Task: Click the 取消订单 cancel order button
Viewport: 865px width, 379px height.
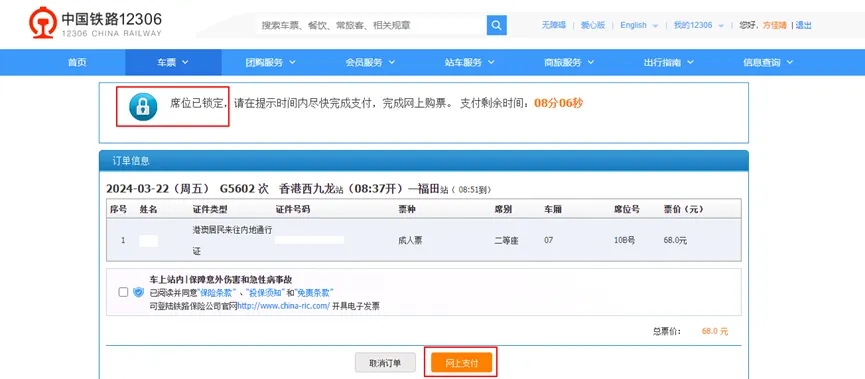Action: pyautogui.click(x=385, y=363)
